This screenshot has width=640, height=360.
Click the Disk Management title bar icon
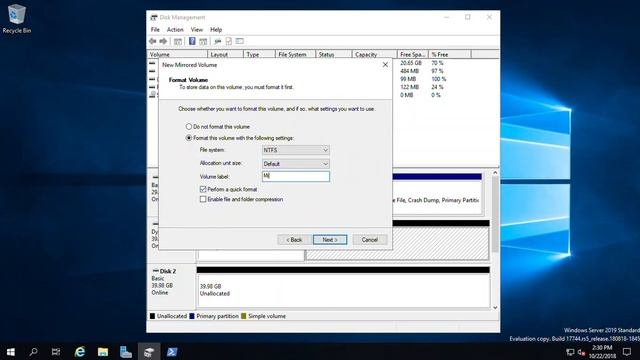point(154,18)
